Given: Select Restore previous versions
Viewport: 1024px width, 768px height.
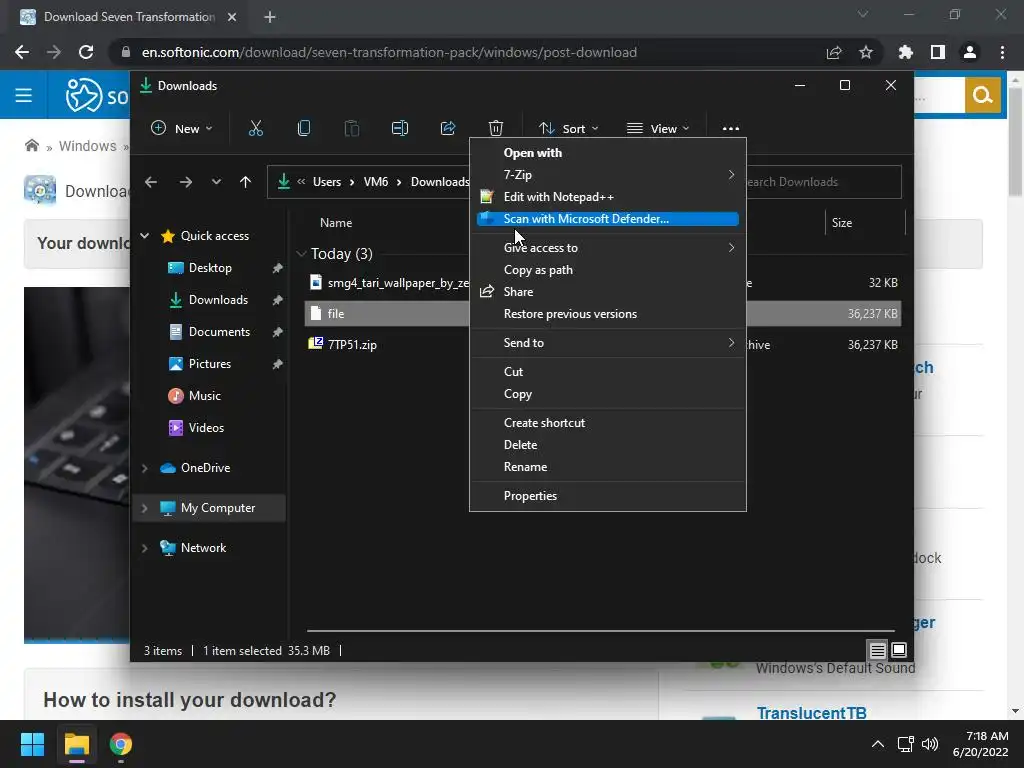Looking at the screenshot, I should (x=608, y=314).
